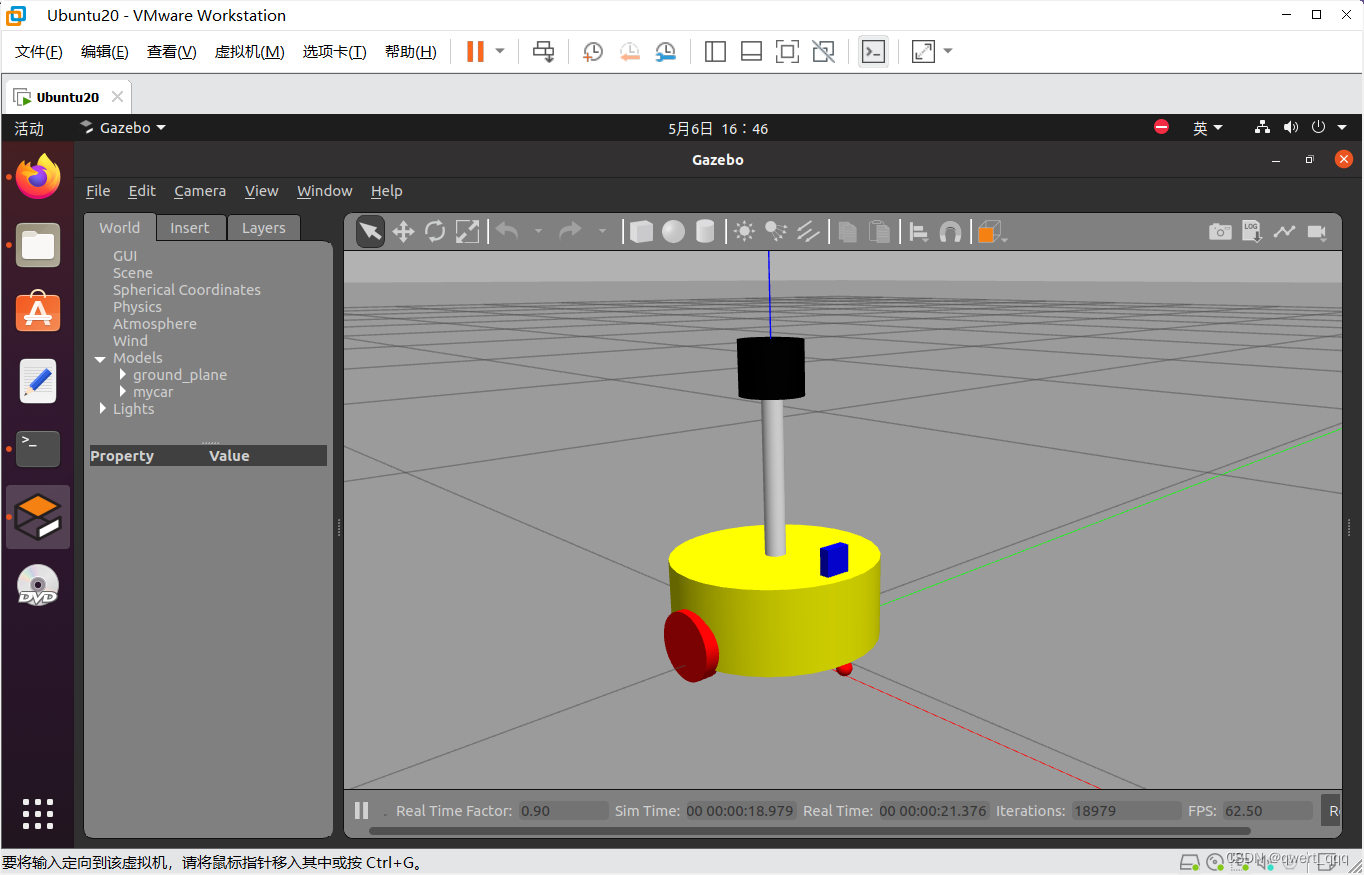Open the align tool
The height and width of the screenshot is (875, 1364).
(x=918, y=232)
